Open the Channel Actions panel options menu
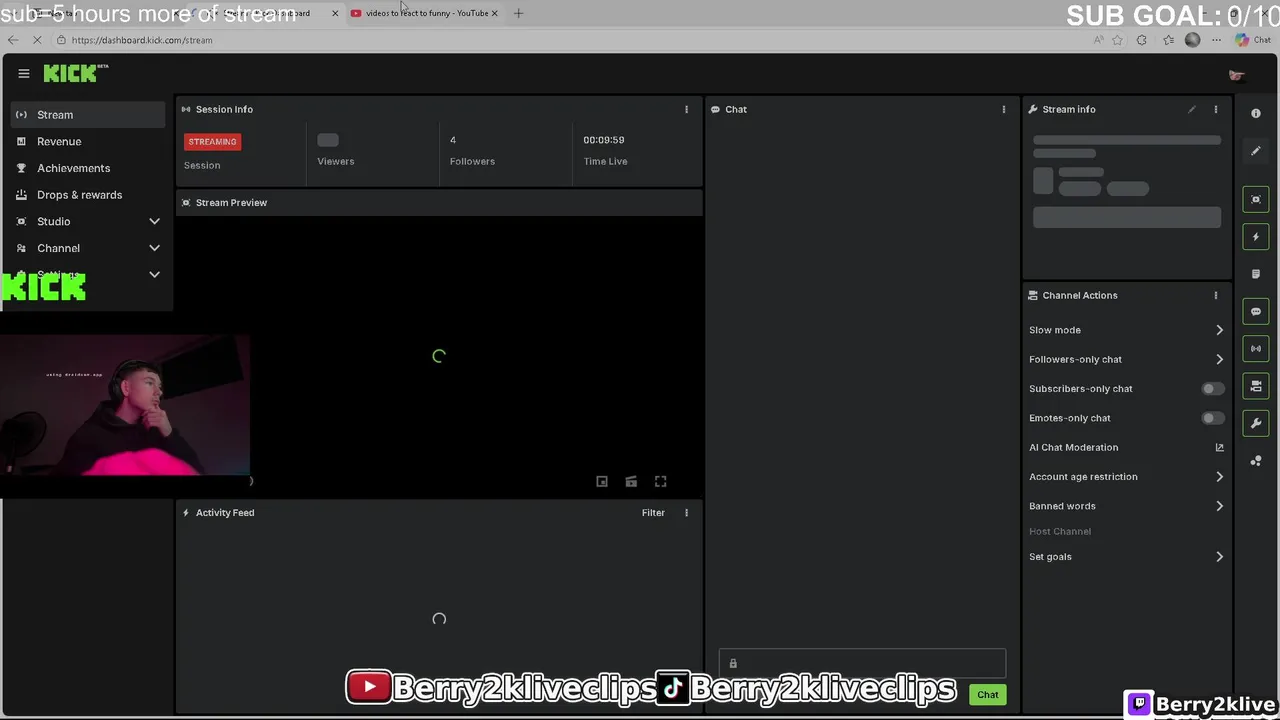1280x720 pixels. pos(1216,295)
